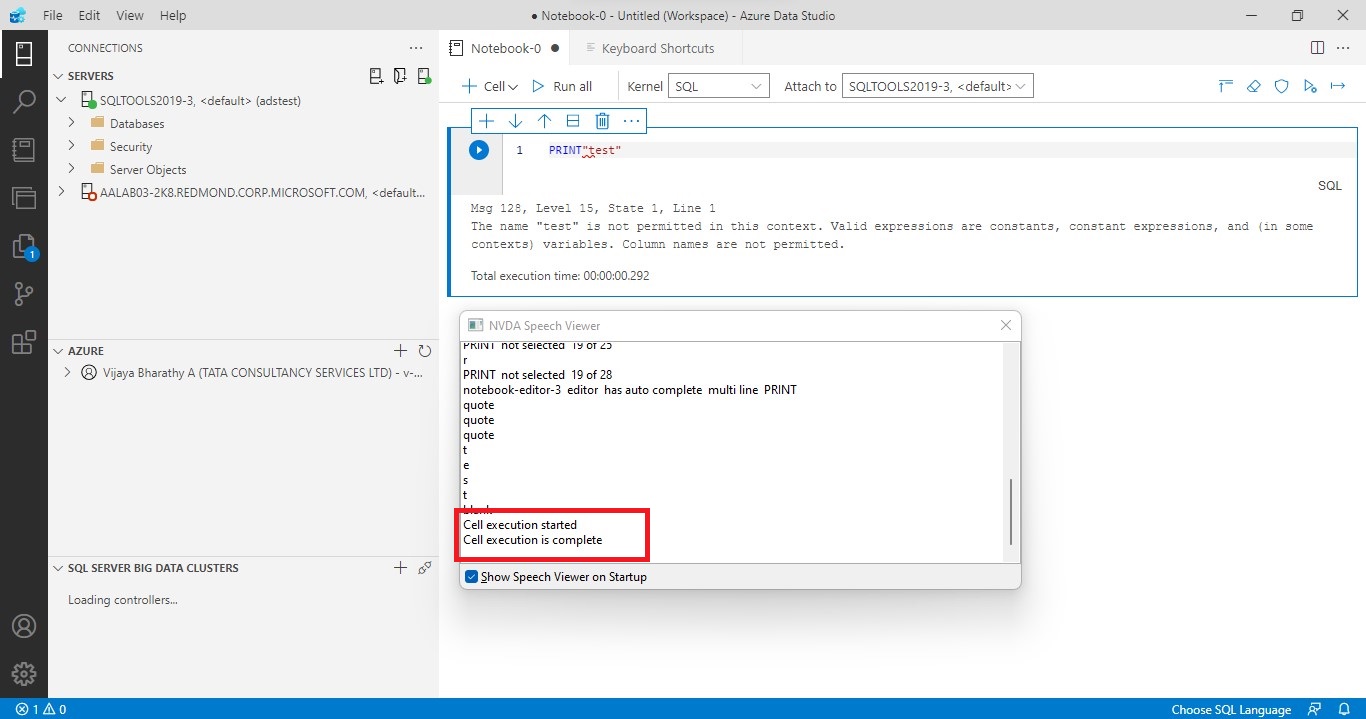Screen dimensions: 1366x719
Task: Click Choose SQL Language in the status bar
Action: (x=1231, y=709)
